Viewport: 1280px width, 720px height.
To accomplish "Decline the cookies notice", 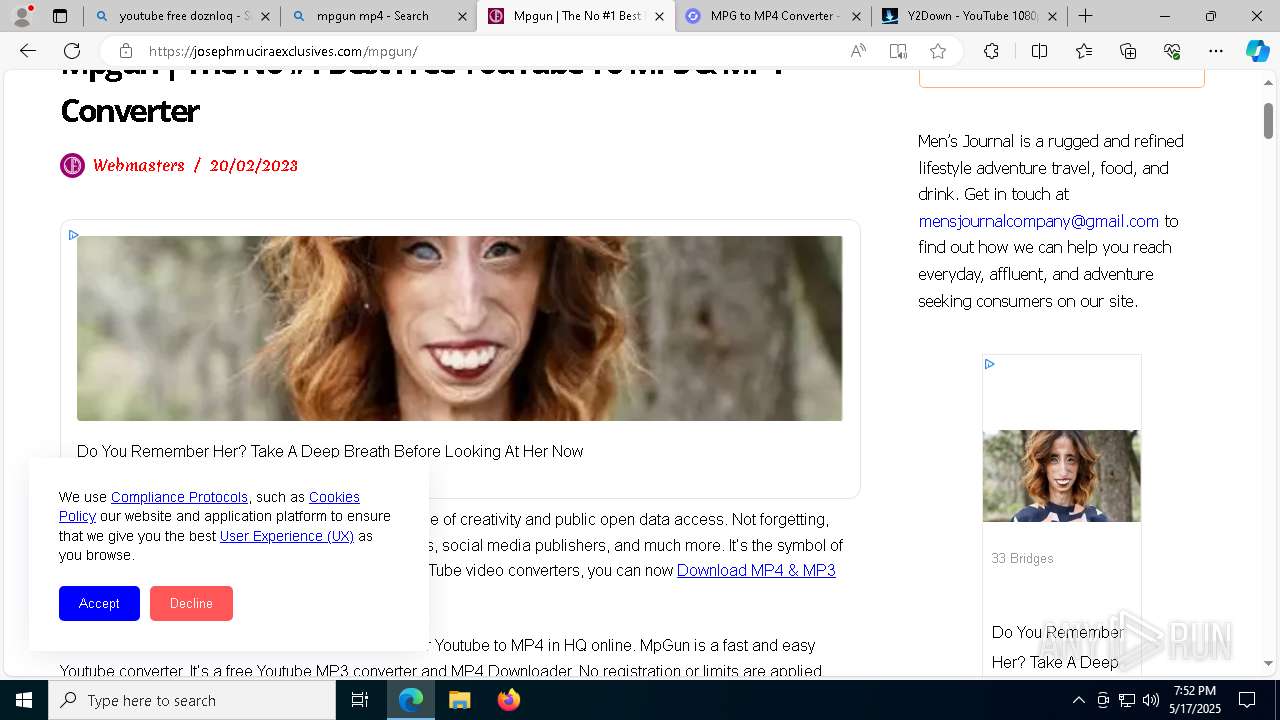I will pyautogui.click(x=191, y=603).
